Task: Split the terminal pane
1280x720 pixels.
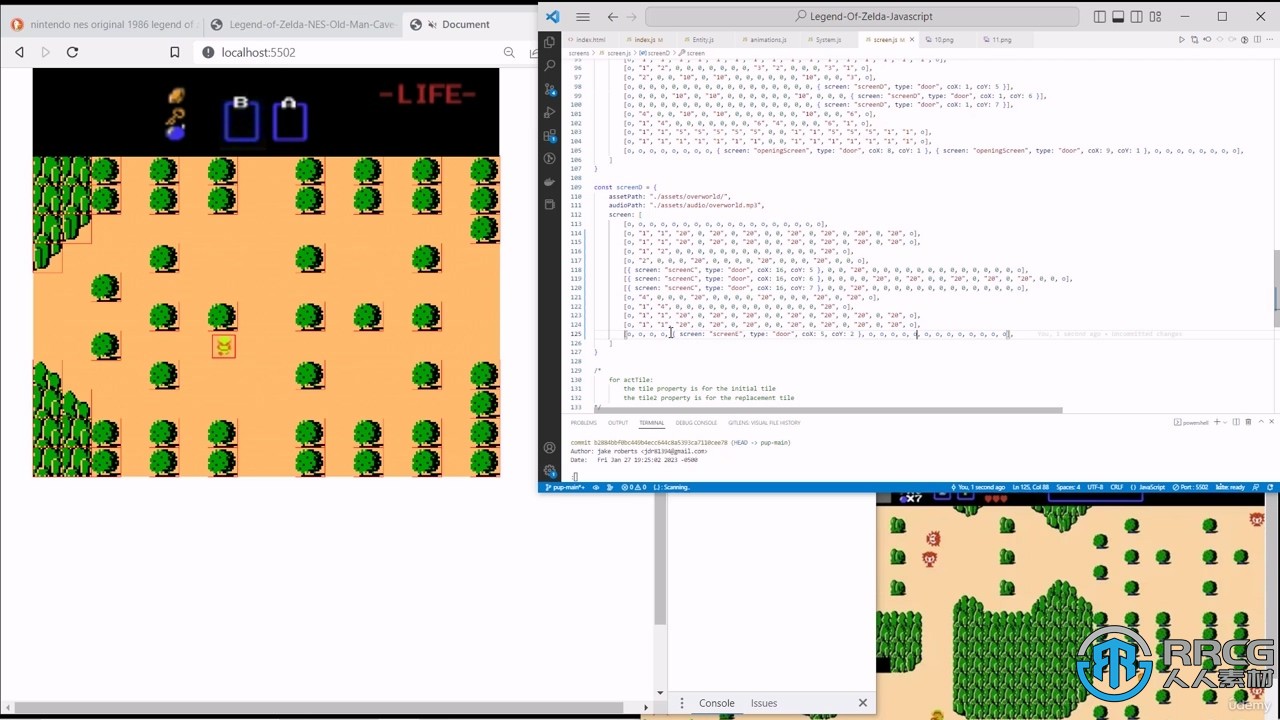Action: (1236, 422)
